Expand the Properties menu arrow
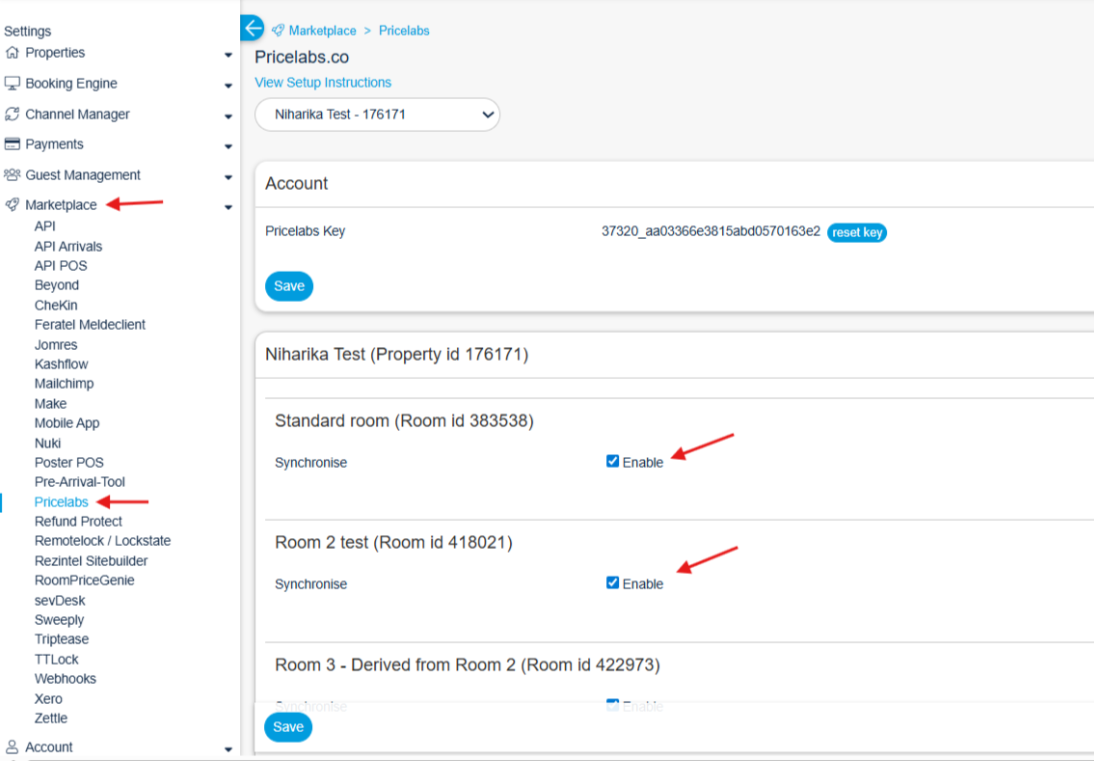This screenshot has height=761, width=1094. point(228,56)
